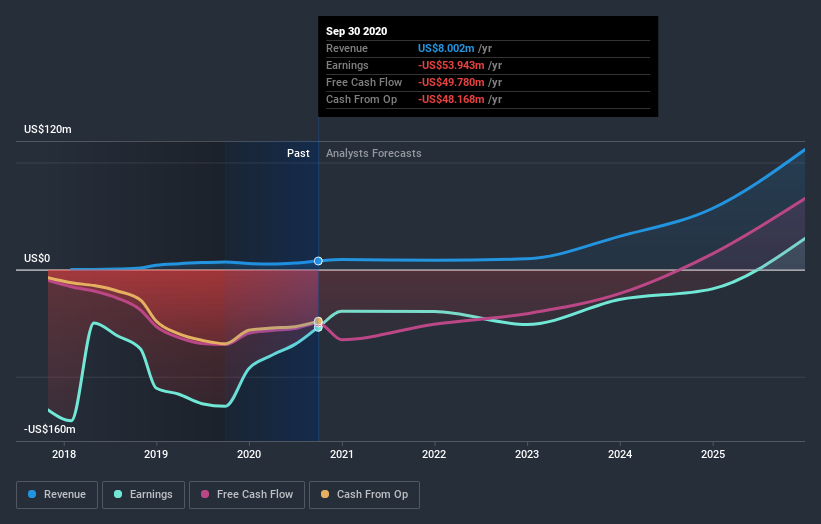The width and height of the screenshot is (821, 524).
Task: Click the -US$49.780m free cash flow value
Action: click(451, 83)
